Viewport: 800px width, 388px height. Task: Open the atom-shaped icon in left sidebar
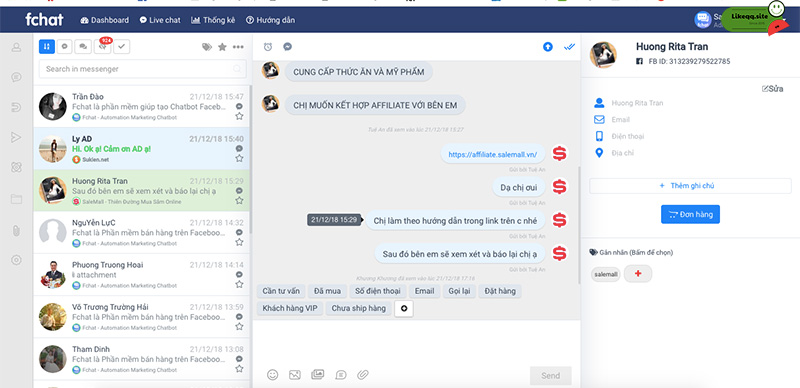pyautogui.click(x=16, y=167)
